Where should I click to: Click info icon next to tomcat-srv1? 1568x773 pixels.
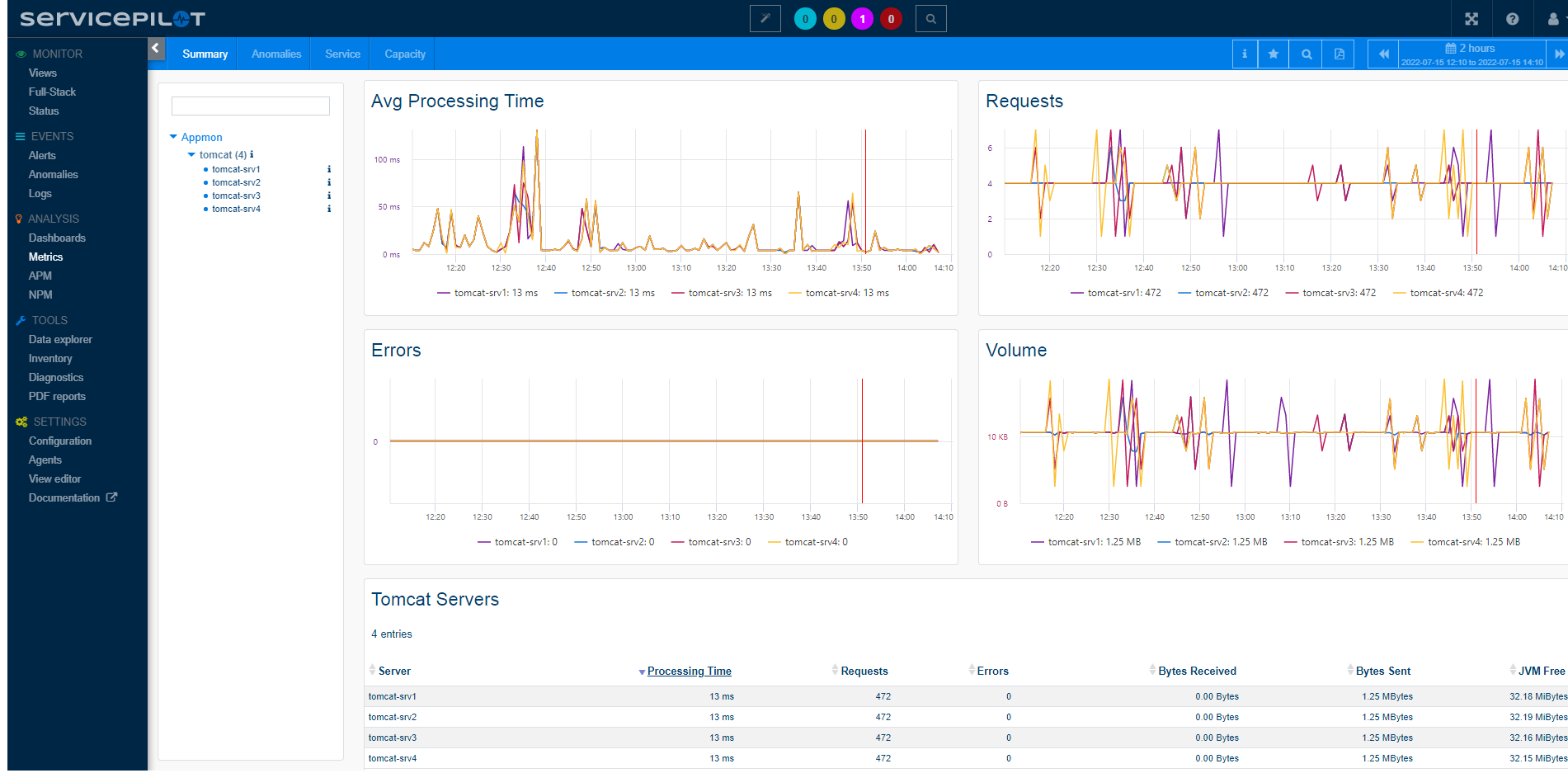click(329, 169)
